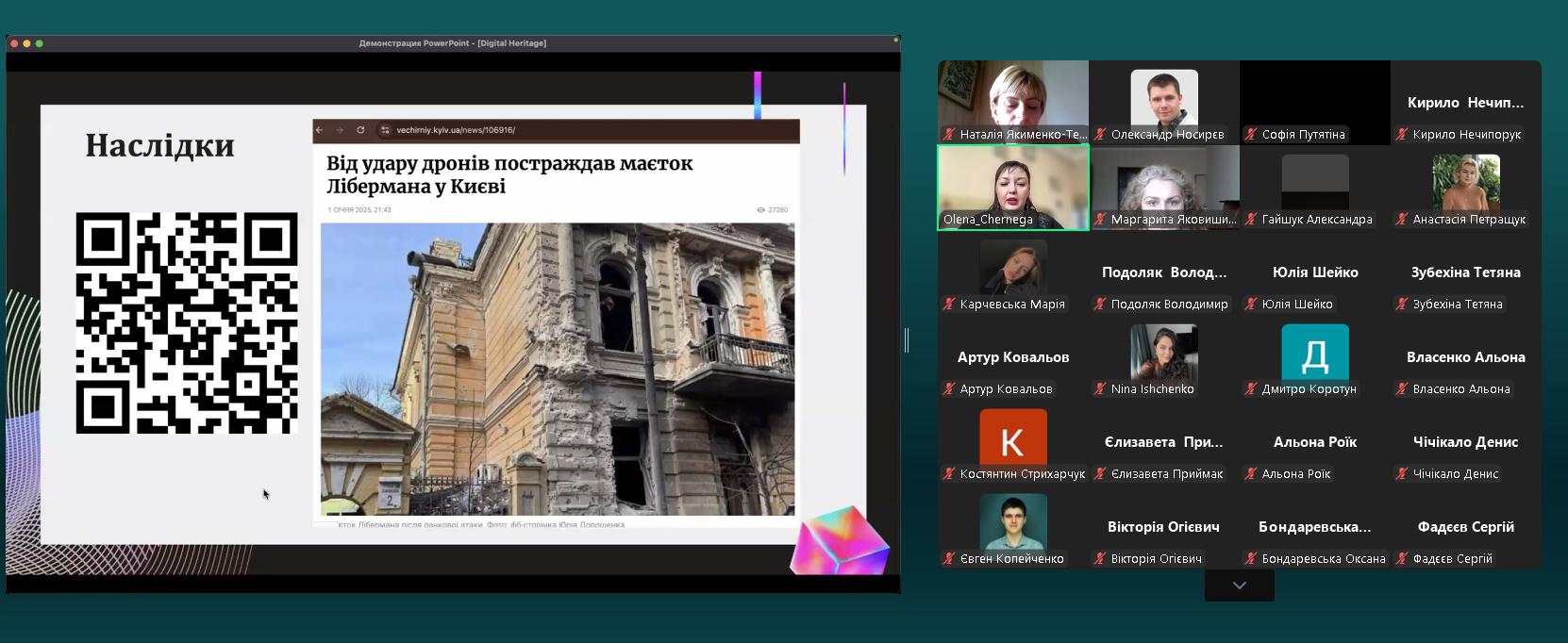Click muted mic icon for Євген Копейченко

[x=950, y=559]
